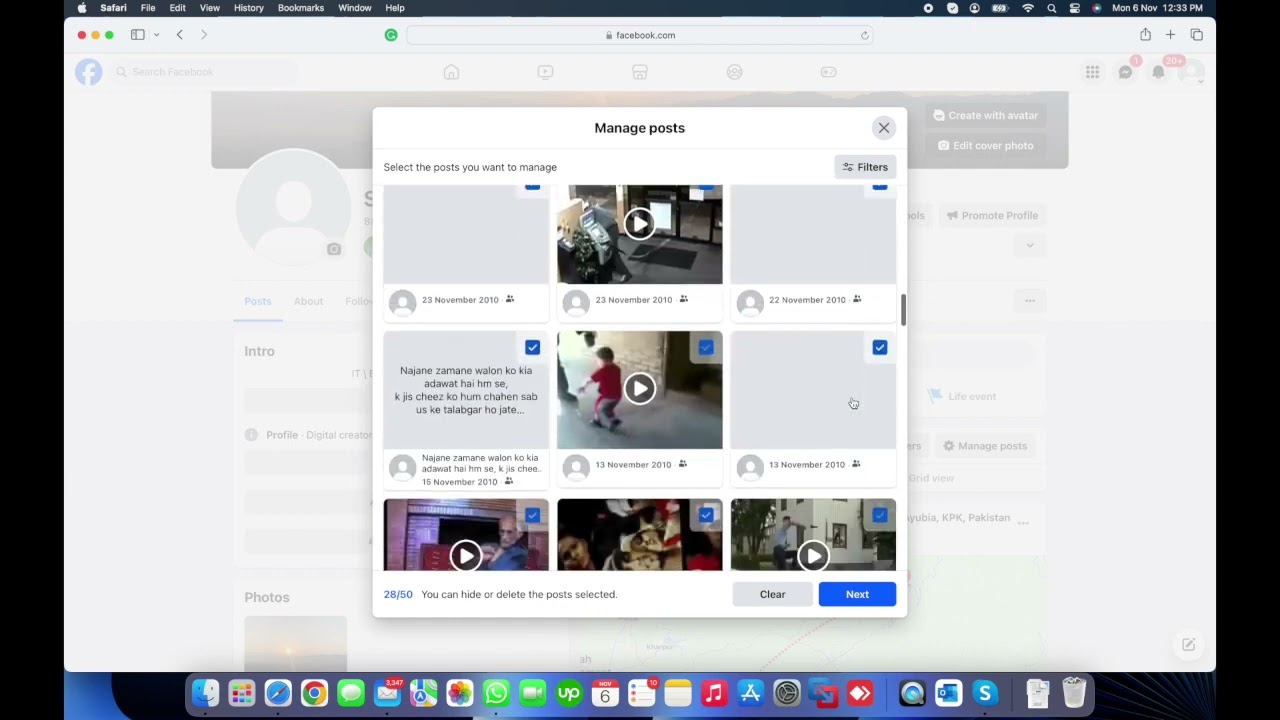
Task: Uncheck the blank post dated 13 November 2010
Action: 880,347
